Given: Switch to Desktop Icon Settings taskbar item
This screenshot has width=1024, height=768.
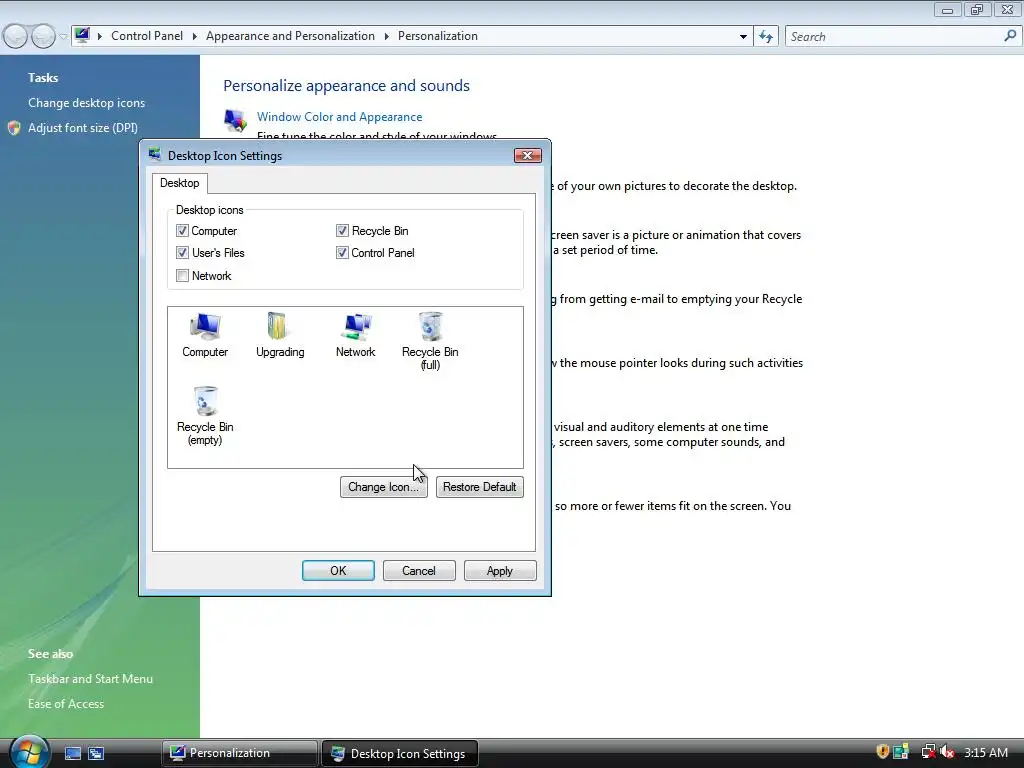Looking at the screenshot, I should (400, 754).
